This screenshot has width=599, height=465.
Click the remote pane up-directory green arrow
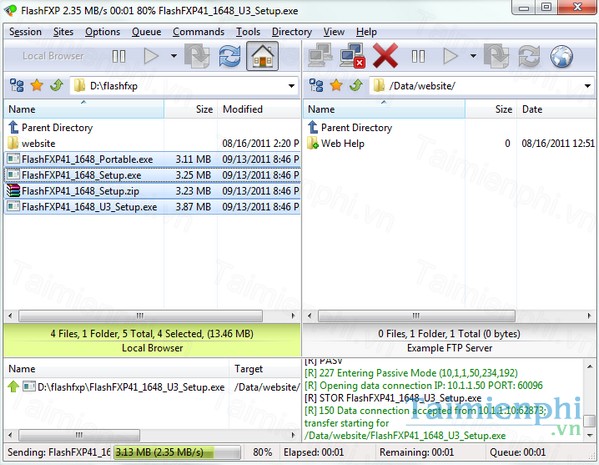tap(356, 85)
